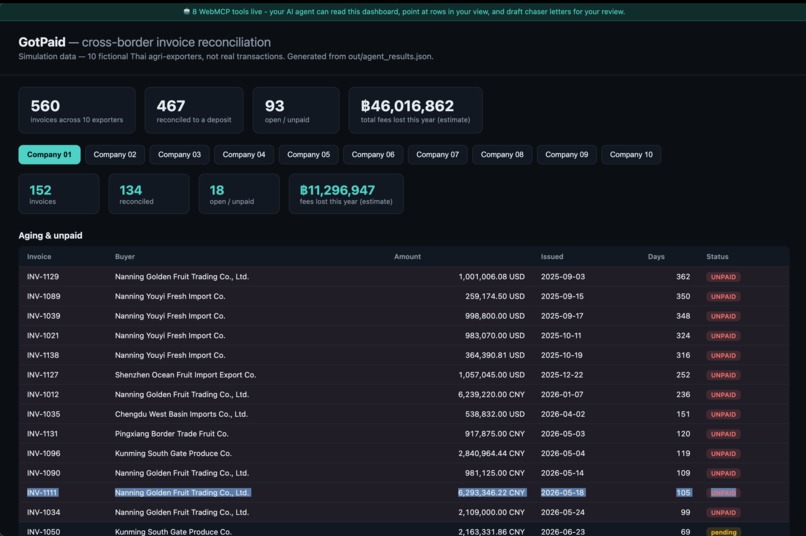Click the Days column header
This screenshot has height=536, width=806.
coord(656,256)
